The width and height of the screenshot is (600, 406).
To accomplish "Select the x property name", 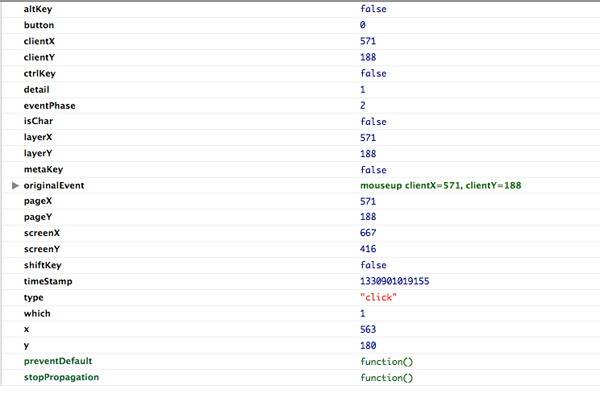I will pyautogui.click(x=26, y=329).
